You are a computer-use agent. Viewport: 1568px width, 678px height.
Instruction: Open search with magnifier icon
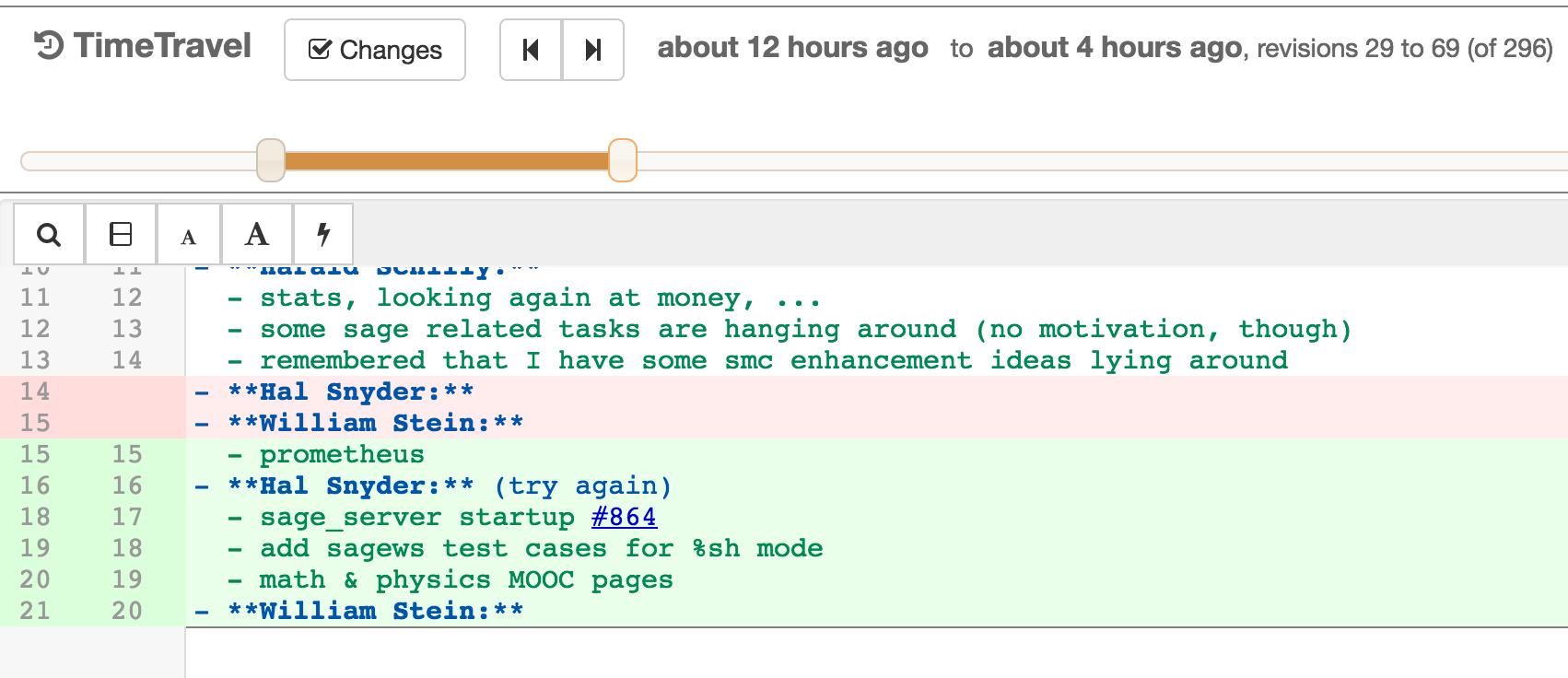49,235
